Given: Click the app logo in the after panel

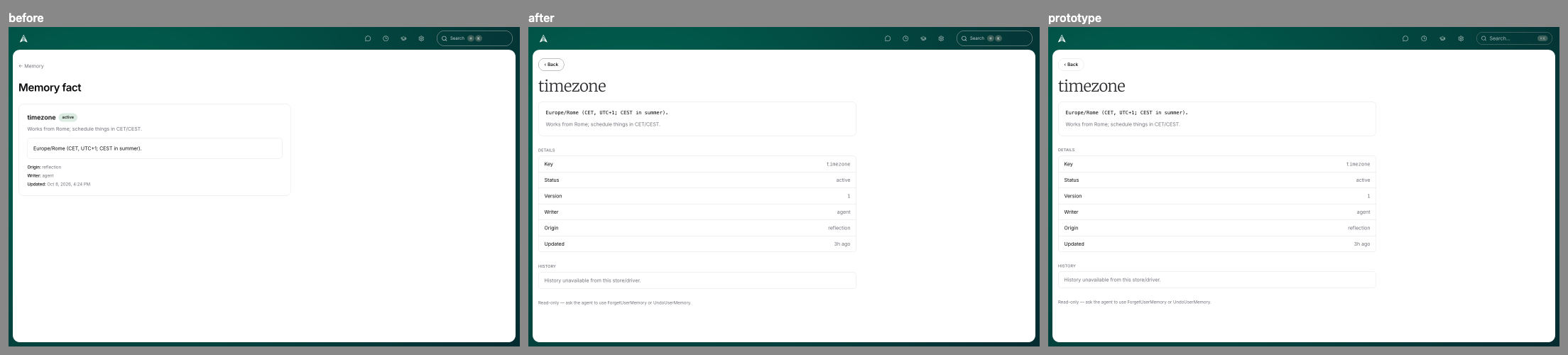Looking at the screenshot, I should point(543,38).
